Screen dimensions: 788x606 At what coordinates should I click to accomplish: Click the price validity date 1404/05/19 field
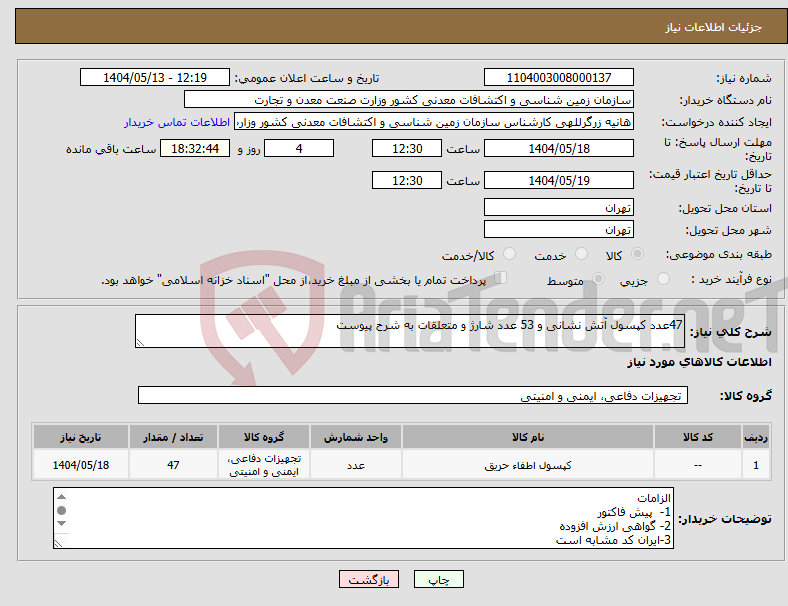pyautogui.click(x=558, y=180)
